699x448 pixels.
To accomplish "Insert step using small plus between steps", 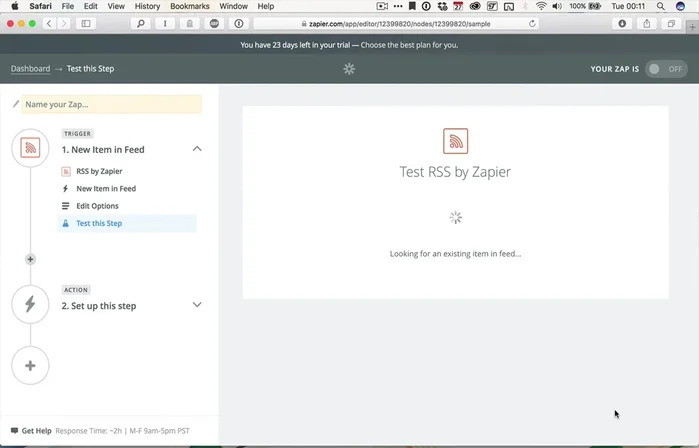I will (30, 259).
